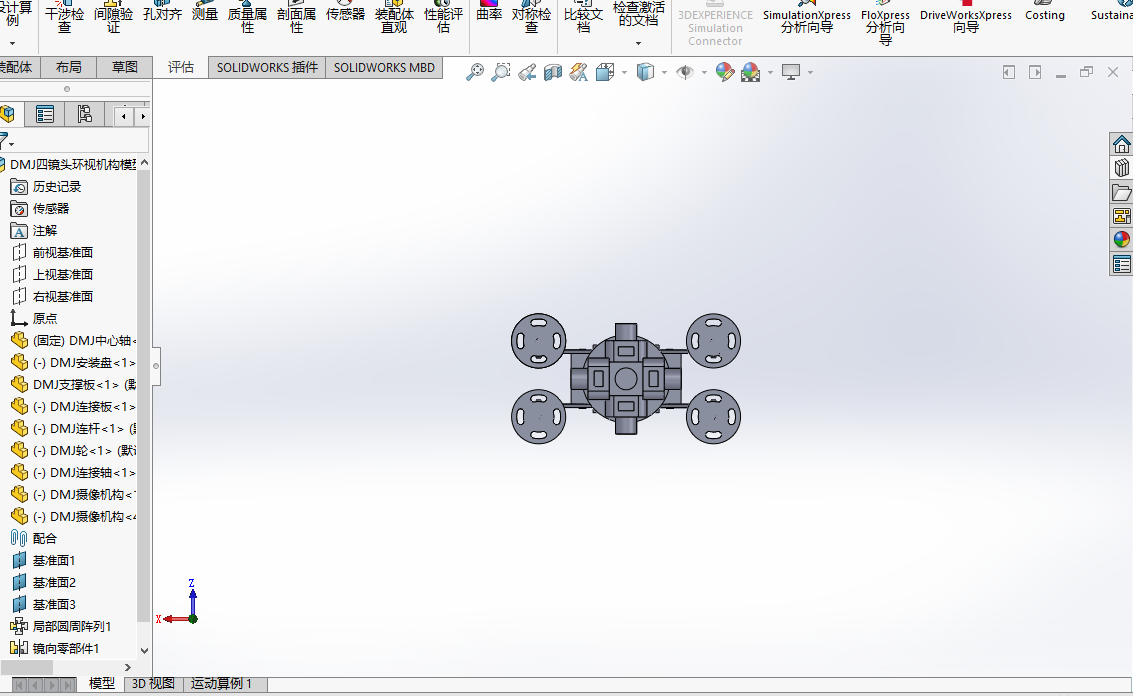The width and height of the screenshot is (1133, 696).
Task: Switch to FeatureManager design tree tab
Action: 8,114
